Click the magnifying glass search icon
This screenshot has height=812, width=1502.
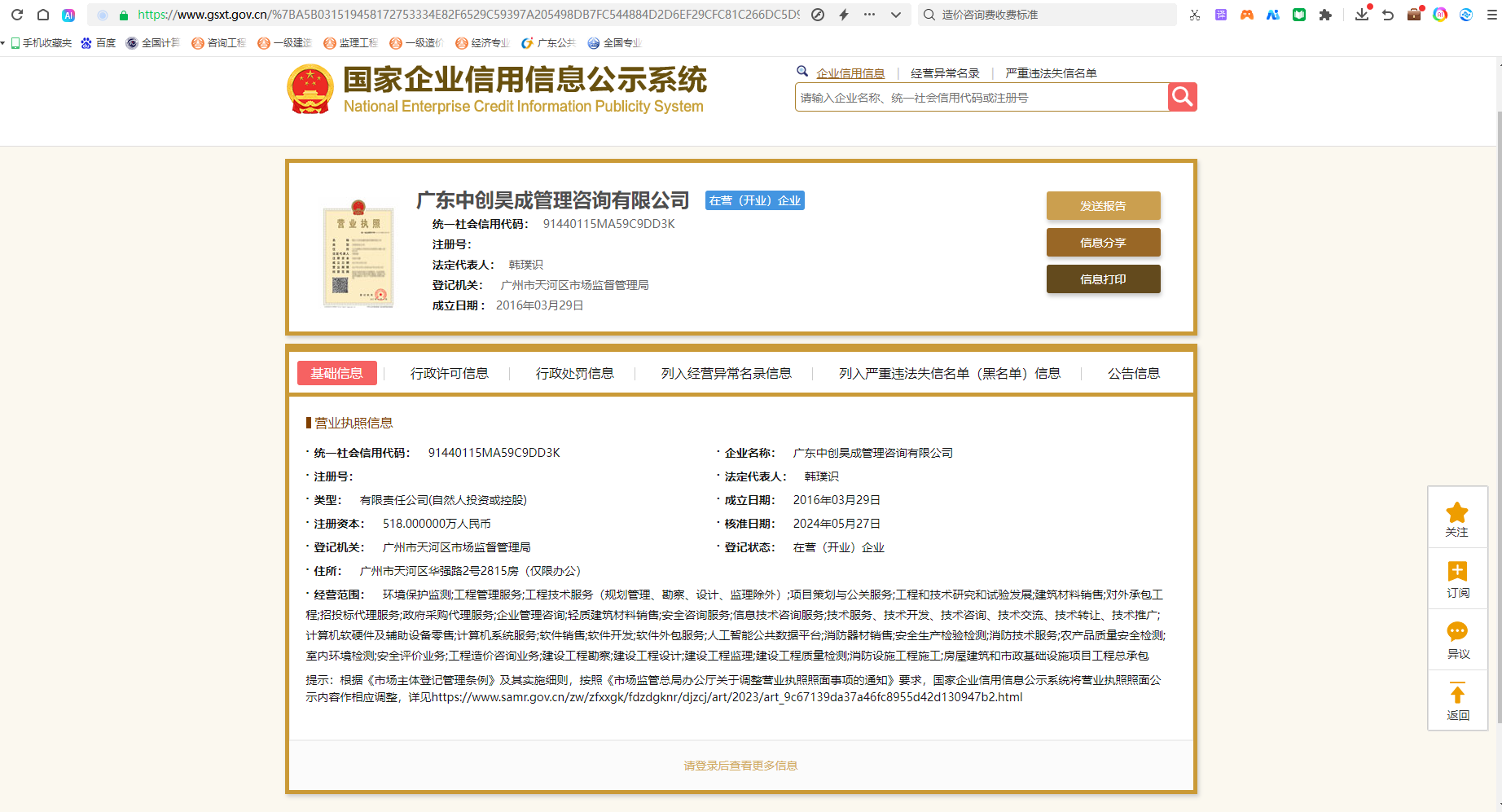pos(1182,97)
